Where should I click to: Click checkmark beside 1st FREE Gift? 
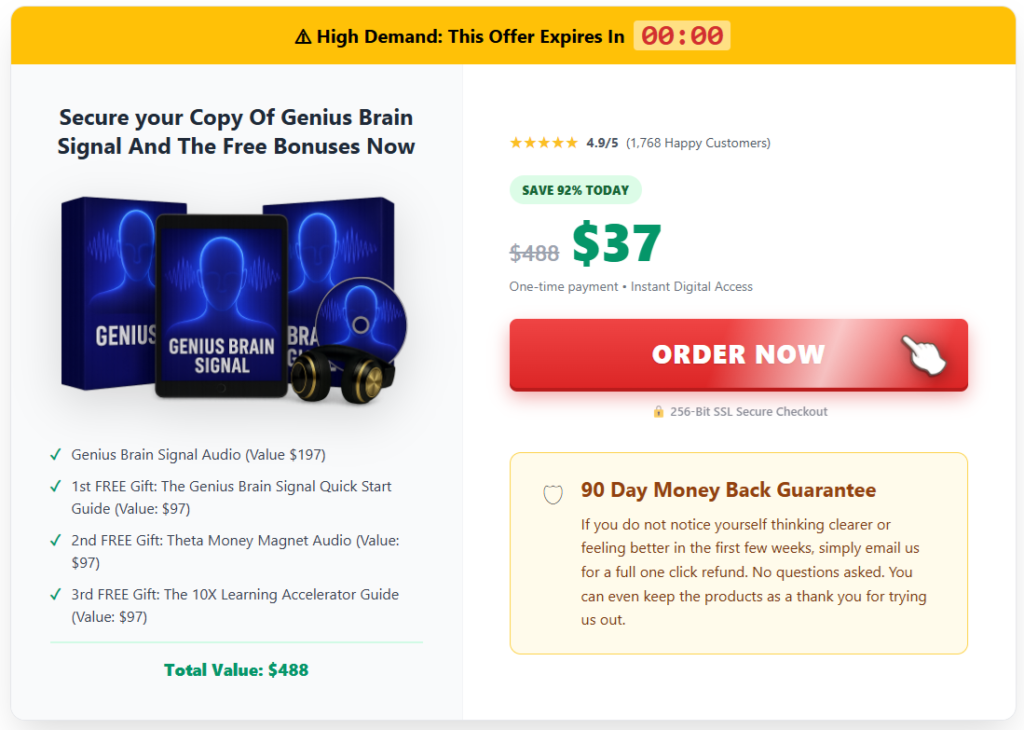click(56, 487)
